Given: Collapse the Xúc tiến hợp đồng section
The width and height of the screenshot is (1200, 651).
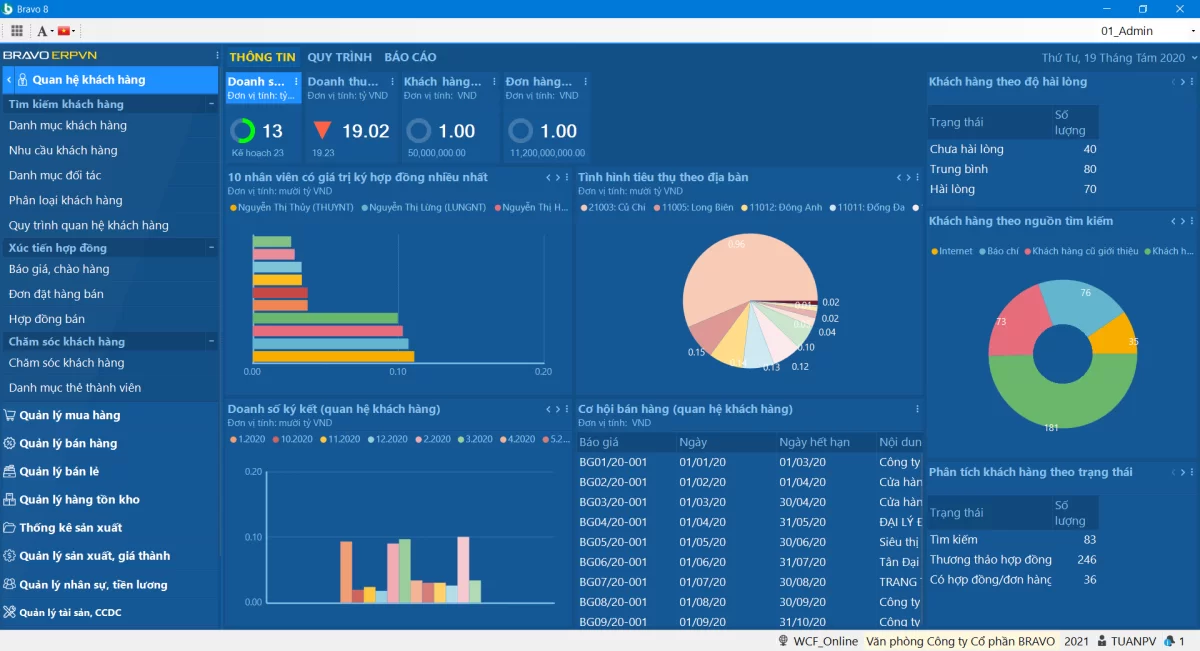Looking at the screenshot, I should [211, 248].
